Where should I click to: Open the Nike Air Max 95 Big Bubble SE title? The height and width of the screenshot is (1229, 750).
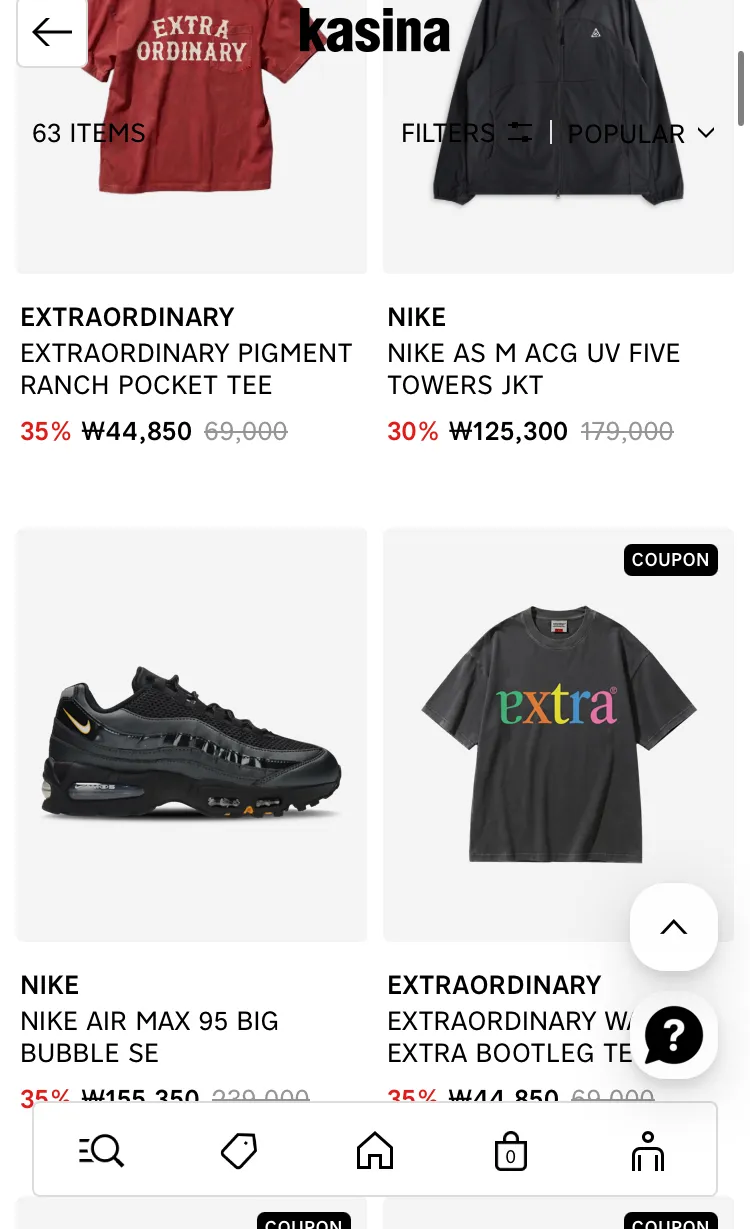coord(150,1037)
